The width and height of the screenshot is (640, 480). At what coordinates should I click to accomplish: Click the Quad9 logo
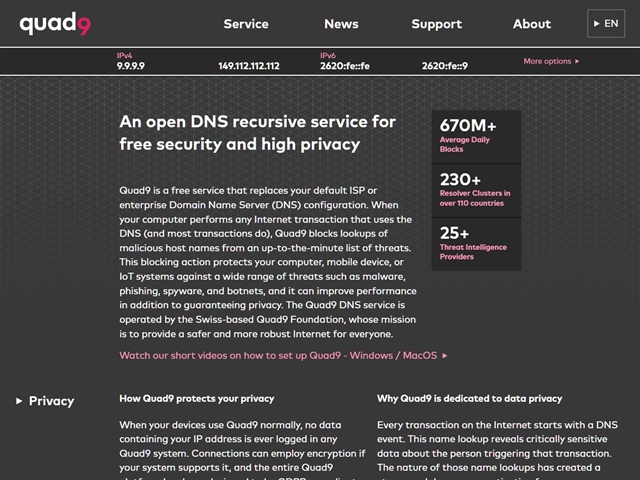[56, 24]
